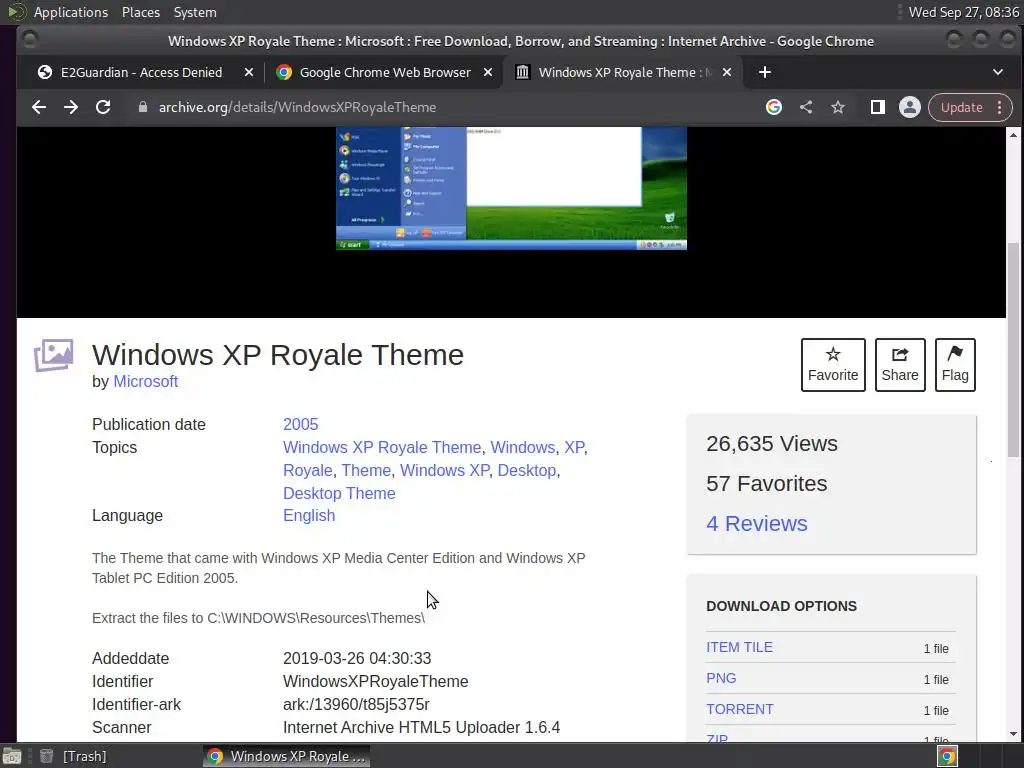This screenshot has height=768, width=1024.
Task: Click the scrollbar down arrow
Action: [x=1014, y=733]
